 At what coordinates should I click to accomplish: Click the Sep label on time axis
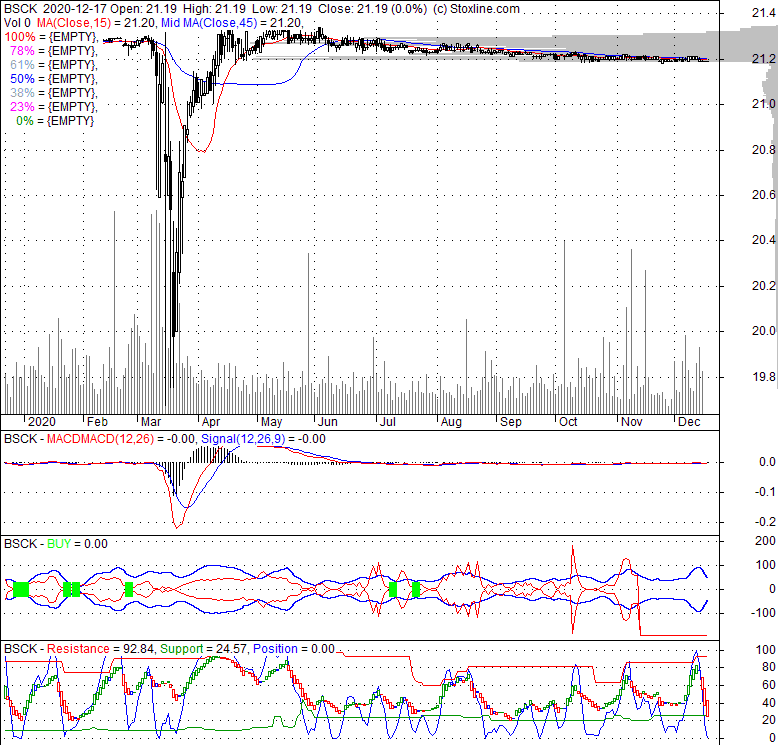pyautogui.click(x=511, y=422)
